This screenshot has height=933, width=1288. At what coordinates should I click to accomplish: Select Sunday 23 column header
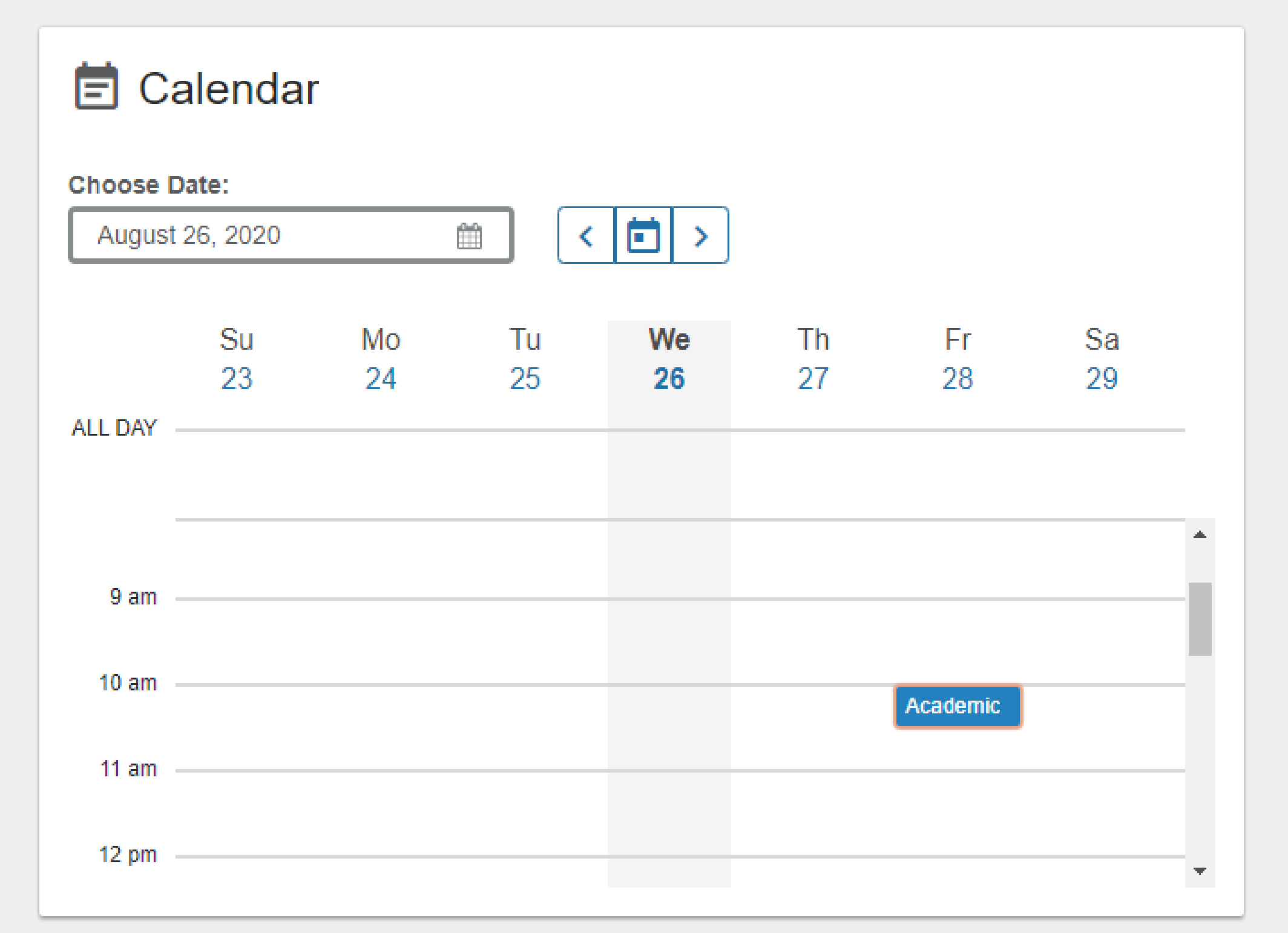[x=236, y=359]
